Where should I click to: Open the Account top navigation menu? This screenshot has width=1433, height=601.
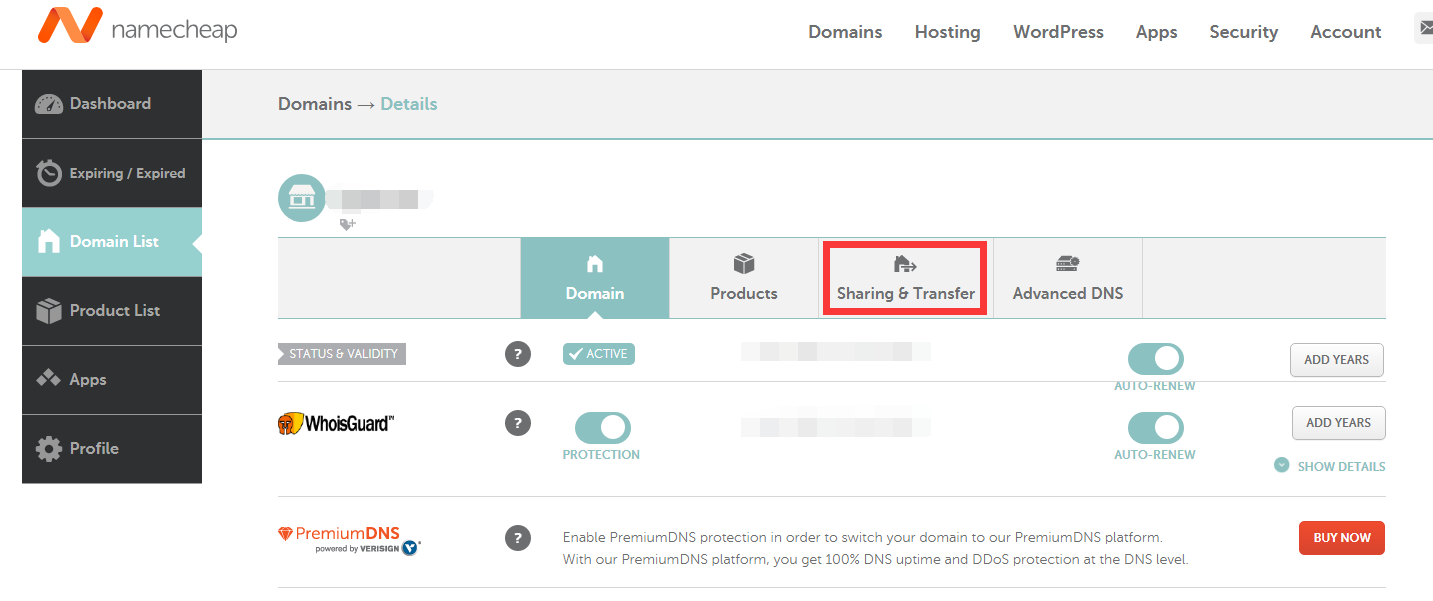coord(1345,32)
